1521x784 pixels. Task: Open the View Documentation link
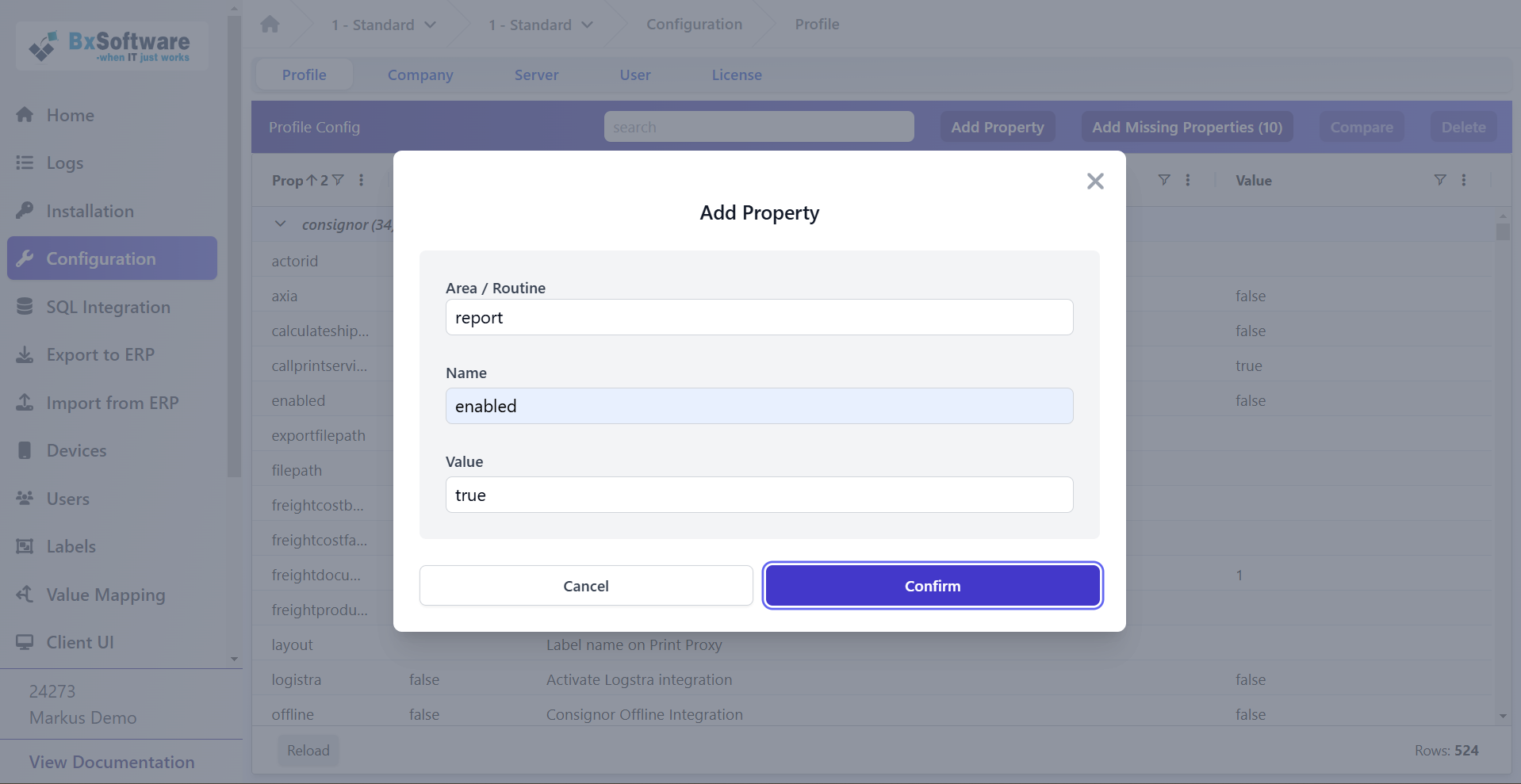click(111, 762)
